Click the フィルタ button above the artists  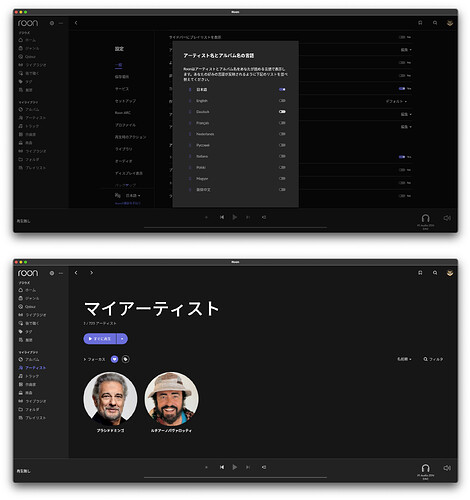point(433,359)
